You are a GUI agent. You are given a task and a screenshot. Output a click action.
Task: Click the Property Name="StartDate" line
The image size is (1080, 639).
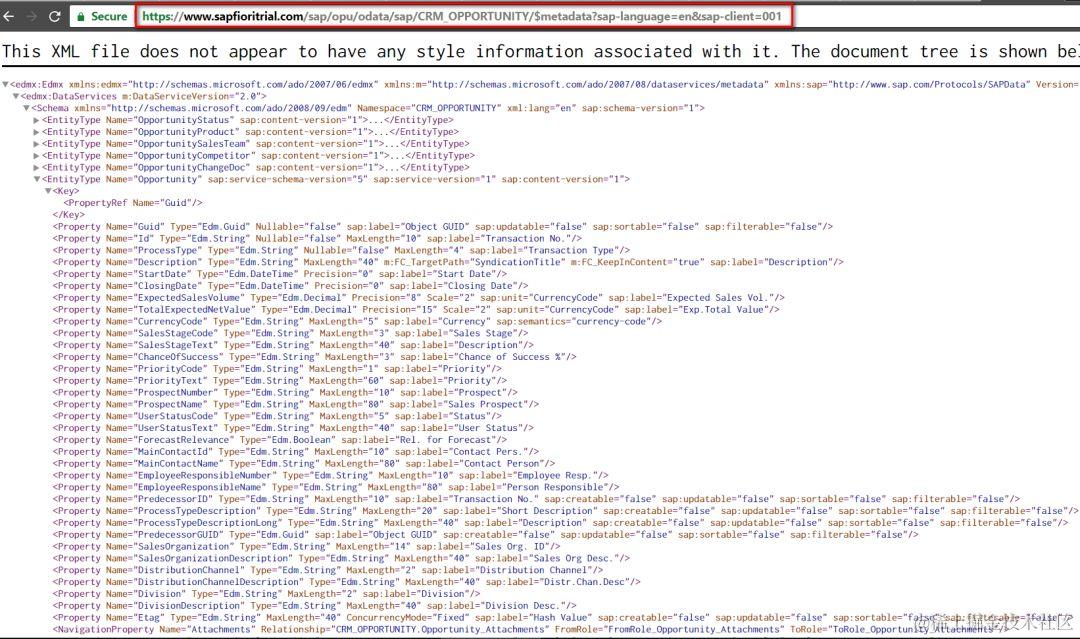click(x=280, y=274)
